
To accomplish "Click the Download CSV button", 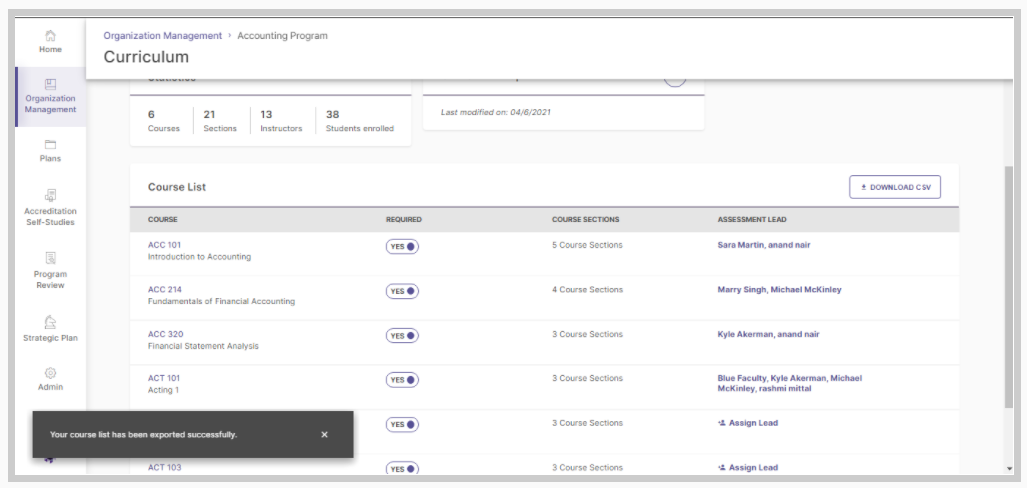I will [x=895, y=187].
